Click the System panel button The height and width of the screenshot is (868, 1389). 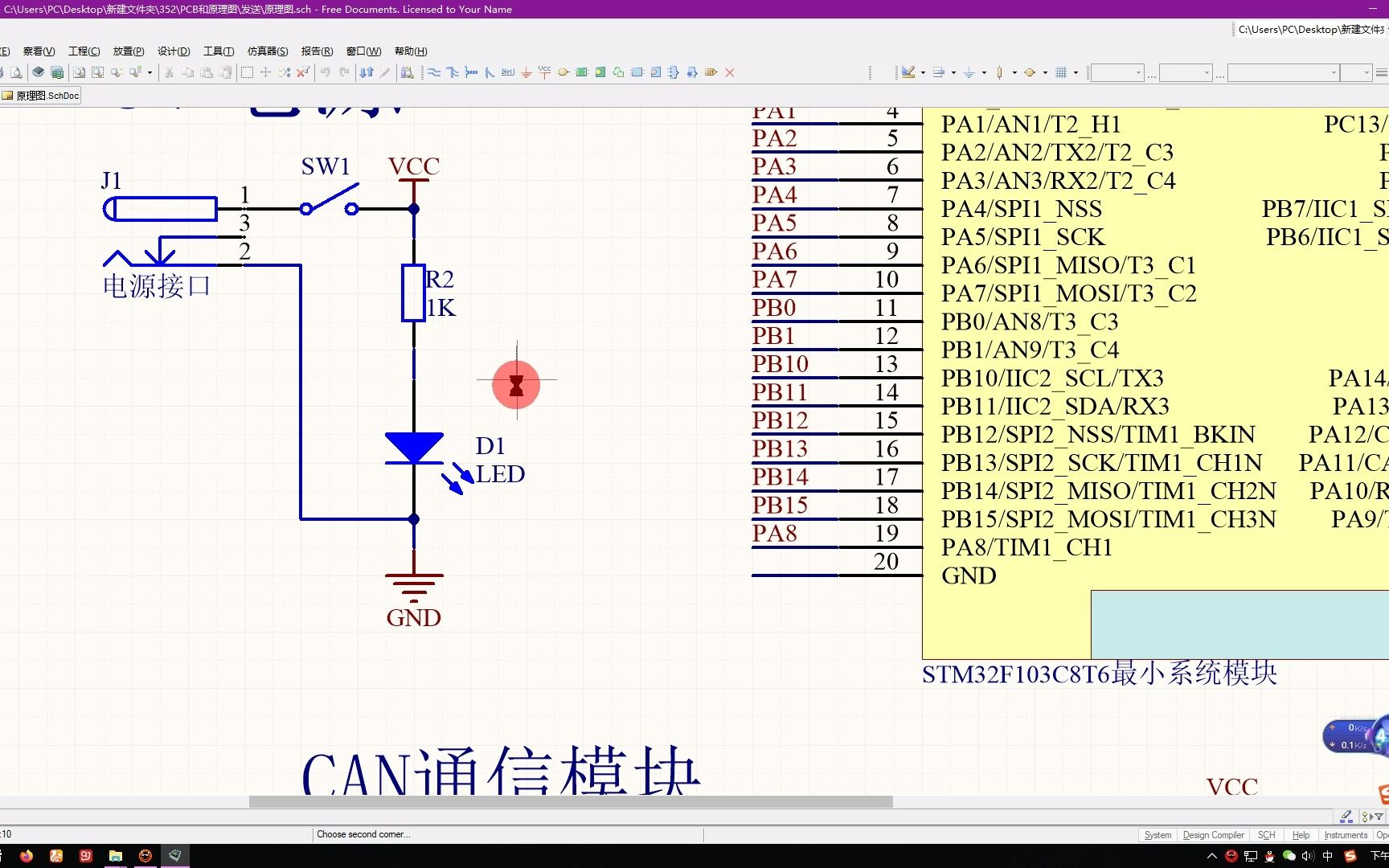1157,834
